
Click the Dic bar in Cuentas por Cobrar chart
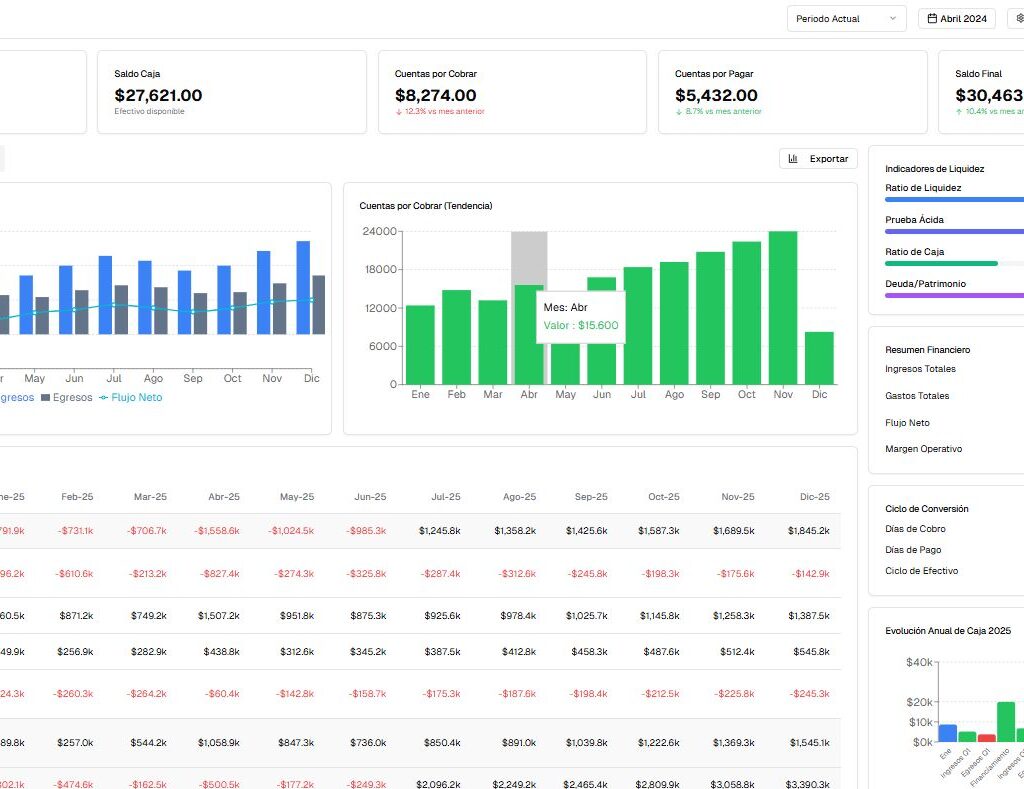tap(819, 358)
